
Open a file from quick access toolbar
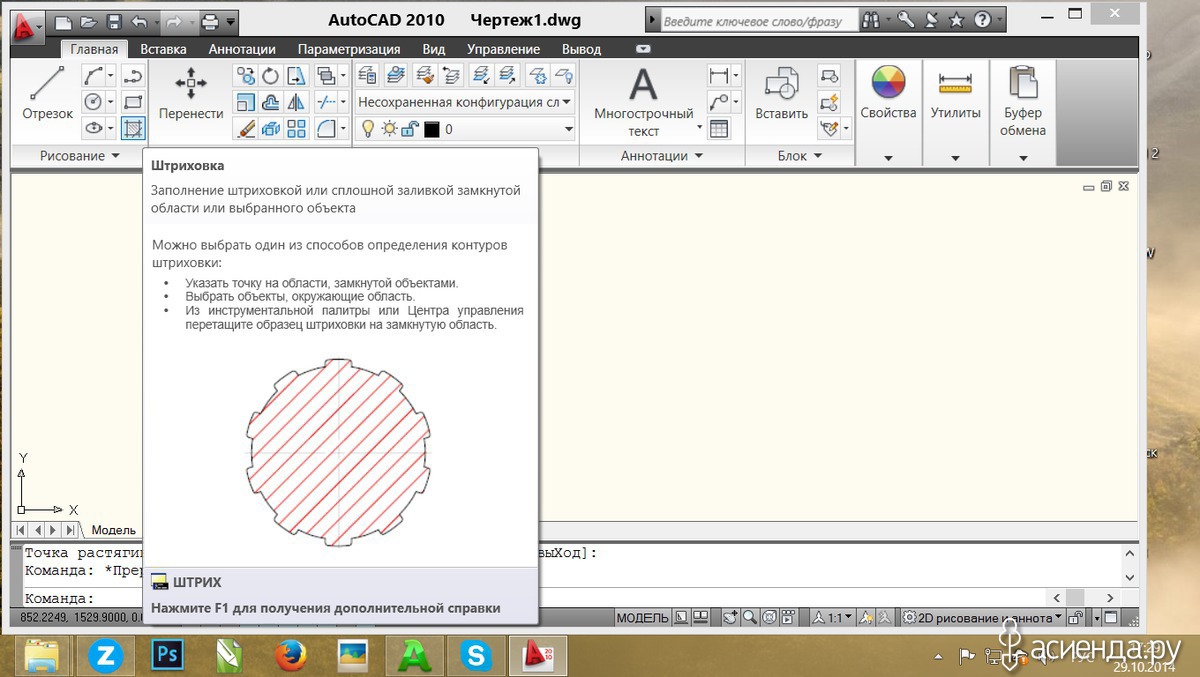88,21
